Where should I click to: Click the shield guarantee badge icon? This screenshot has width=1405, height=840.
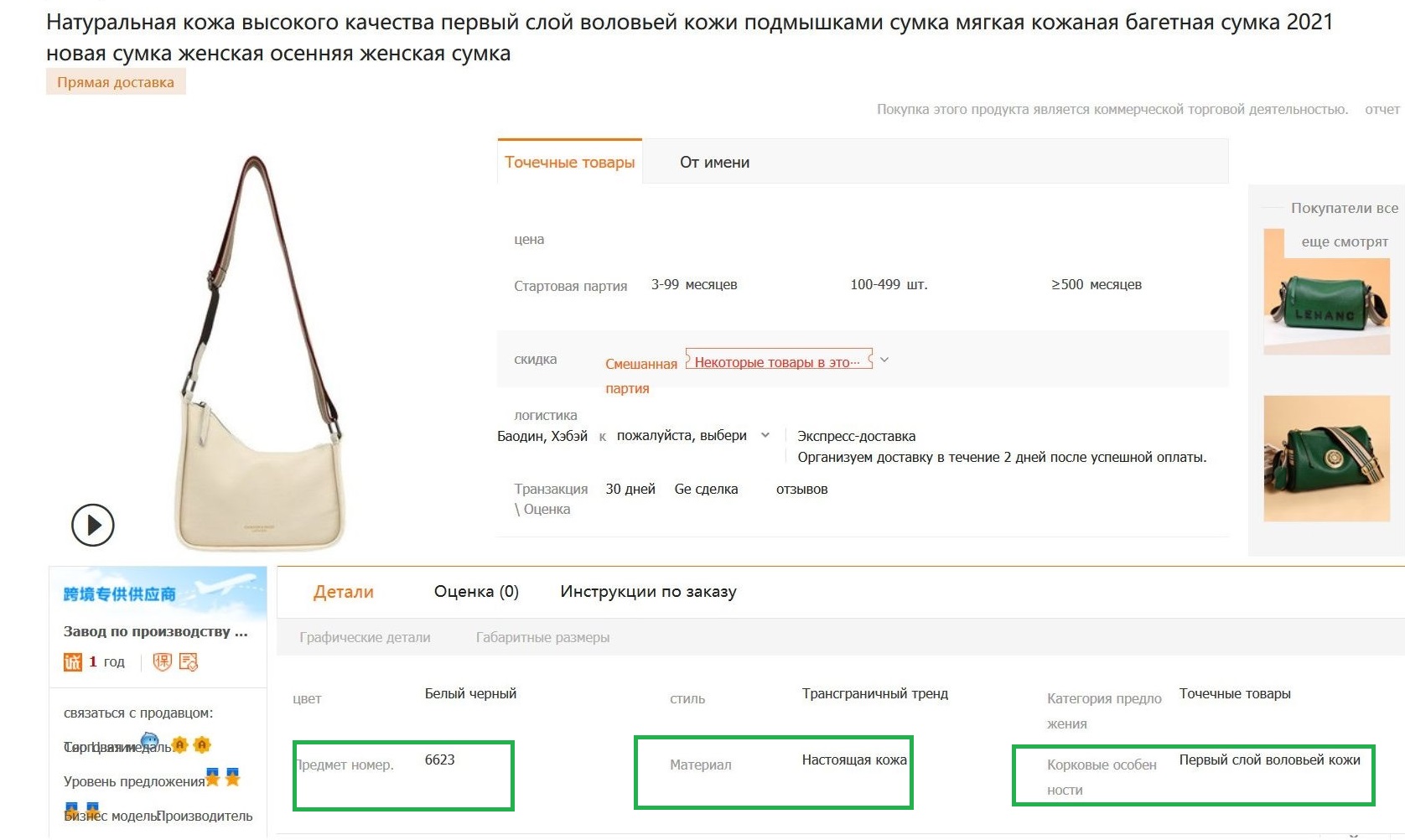point(162,662)
